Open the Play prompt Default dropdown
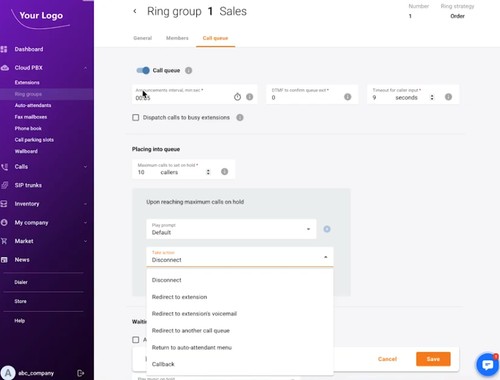This screenshot has height=380, width=500. pyautogui.click(x=231, y=229)
